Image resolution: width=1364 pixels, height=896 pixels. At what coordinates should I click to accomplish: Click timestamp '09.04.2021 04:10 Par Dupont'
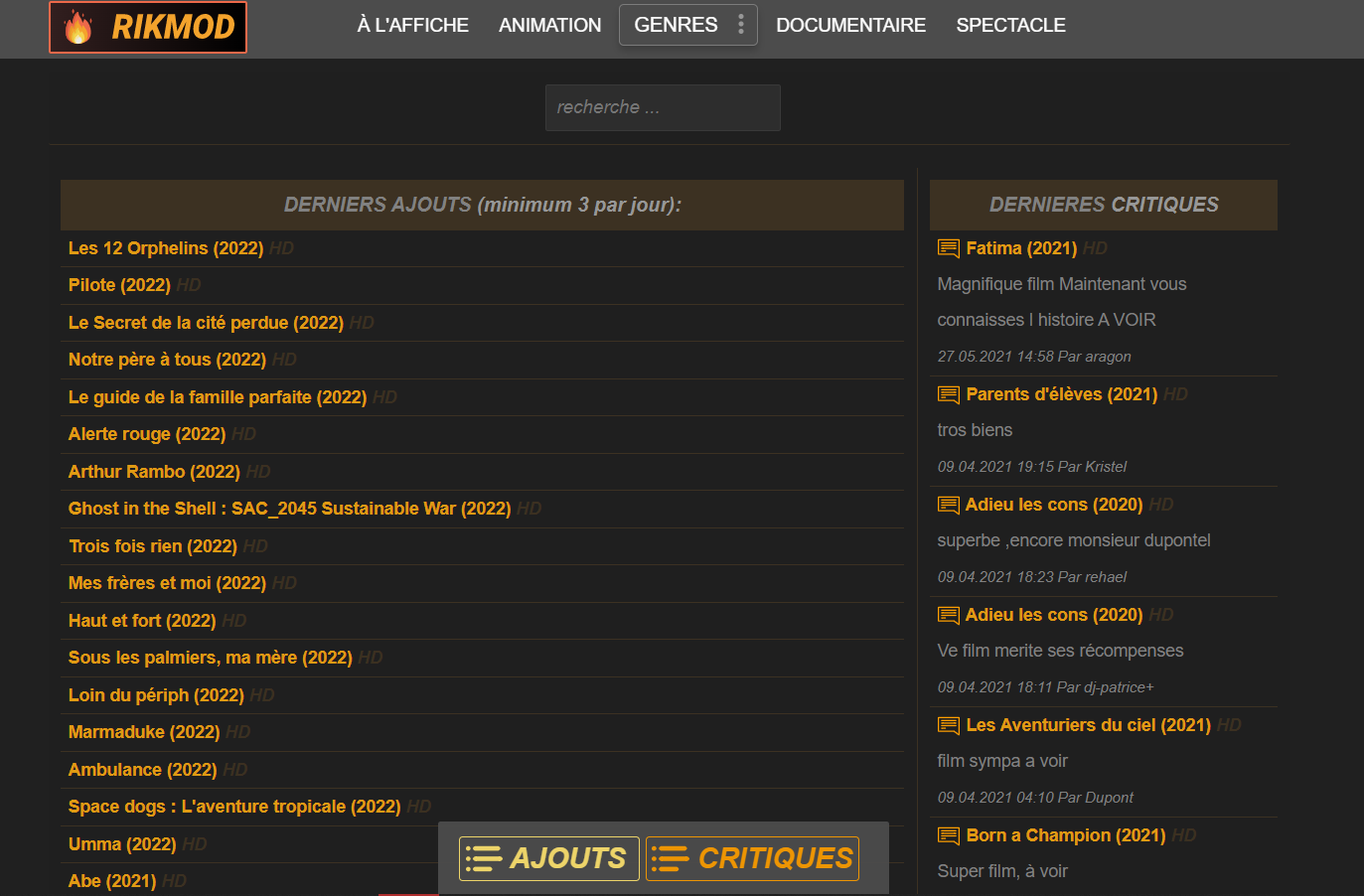click(x=1035, y=798)
